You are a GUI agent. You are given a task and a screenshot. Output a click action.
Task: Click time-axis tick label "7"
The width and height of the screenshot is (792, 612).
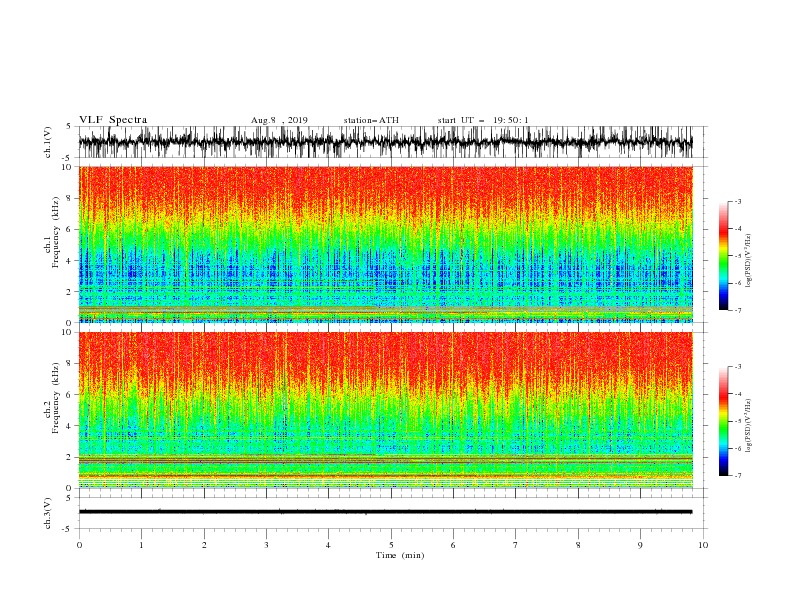516,545
